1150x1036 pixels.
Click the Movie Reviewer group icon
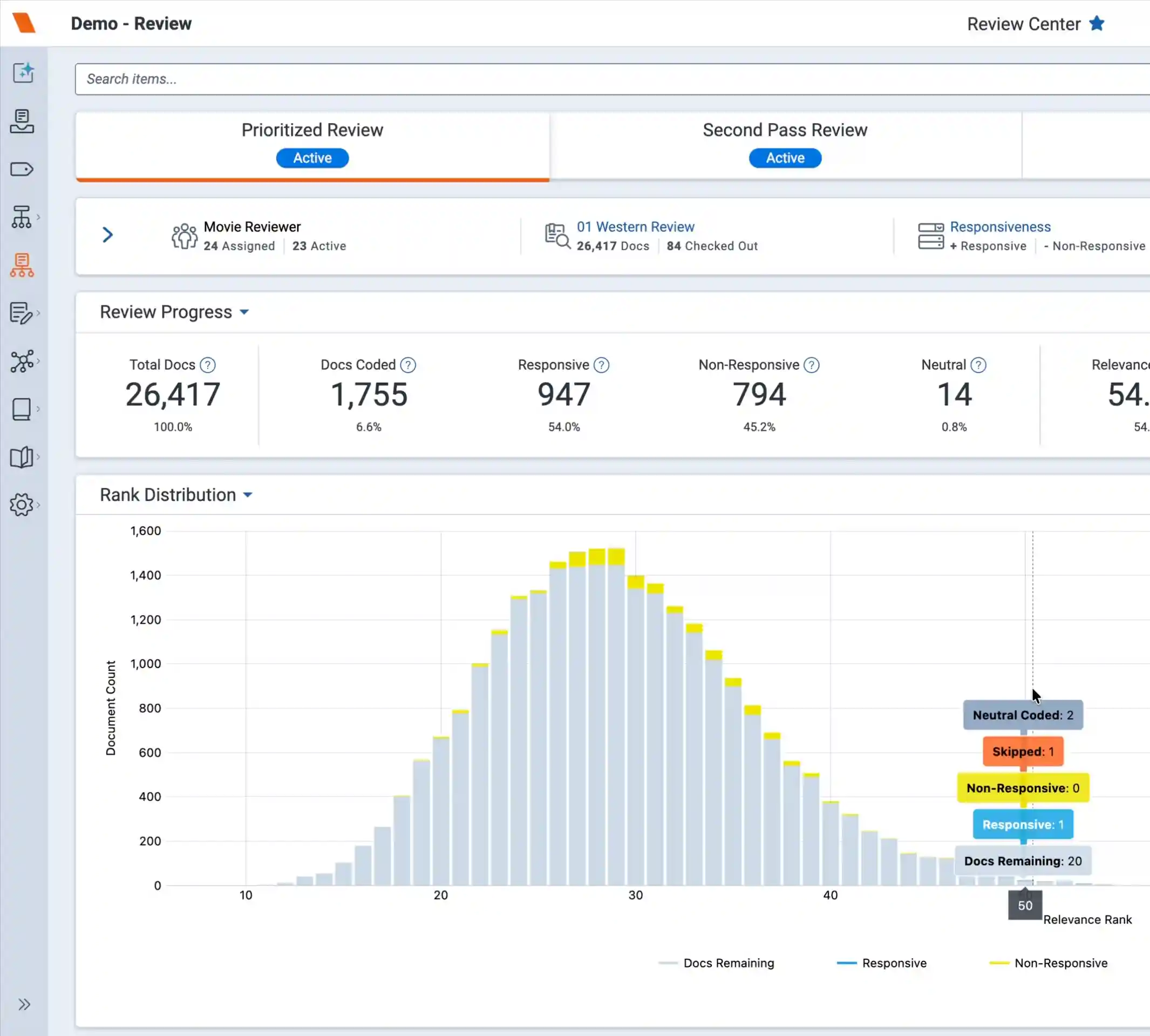(185, 236)
